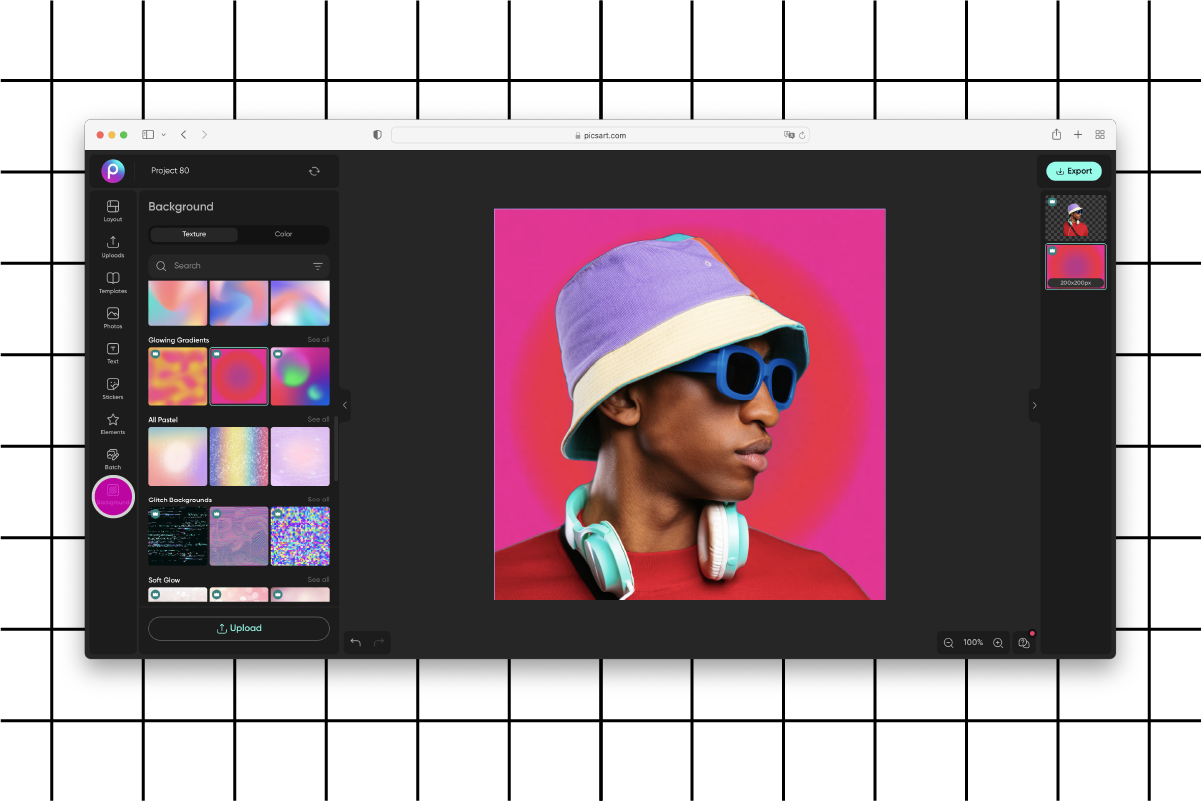
Task: Zoom in on the canvas
Action: (997, 642)
